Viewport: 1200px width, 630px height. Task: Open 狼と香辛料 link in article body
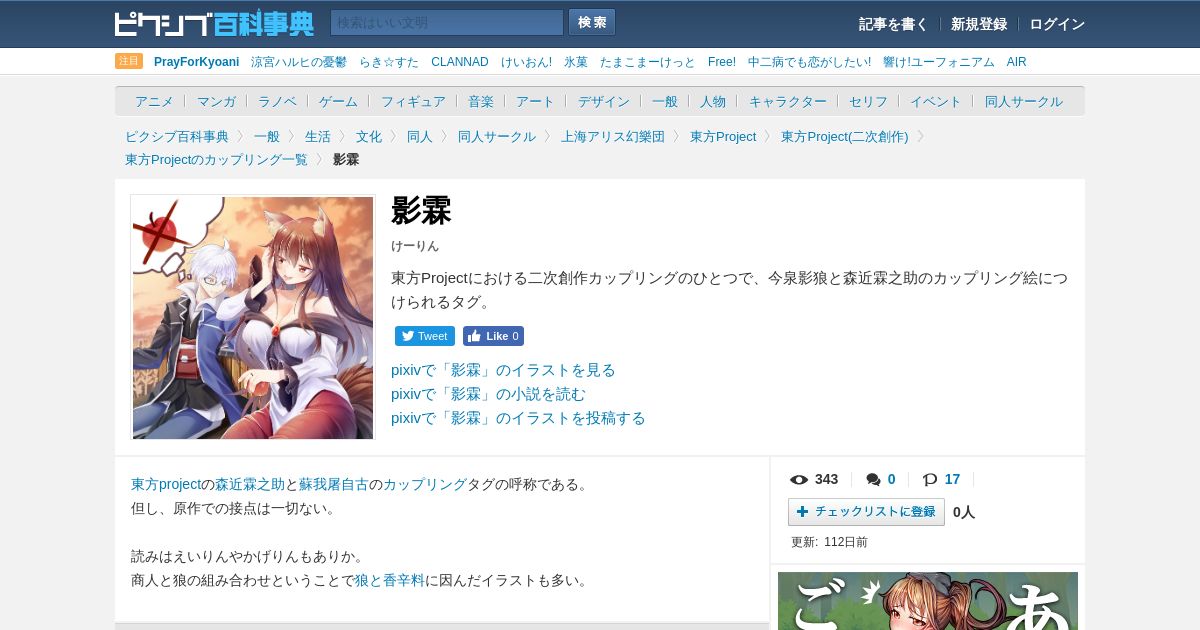click(390, 580)
